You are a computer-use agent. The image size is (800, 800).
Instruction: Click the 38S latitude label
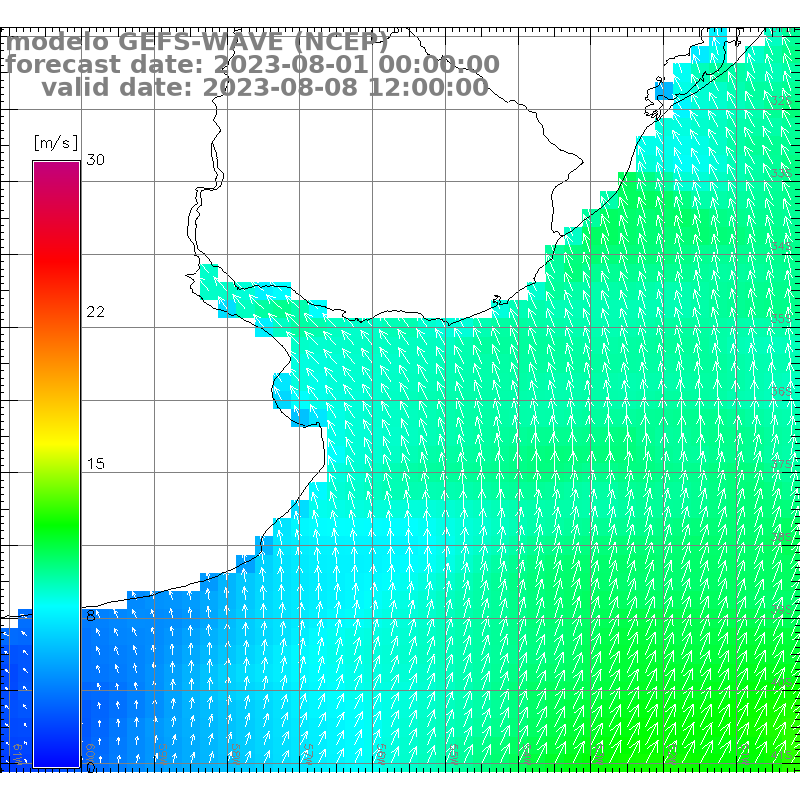[x=781, y=537]
